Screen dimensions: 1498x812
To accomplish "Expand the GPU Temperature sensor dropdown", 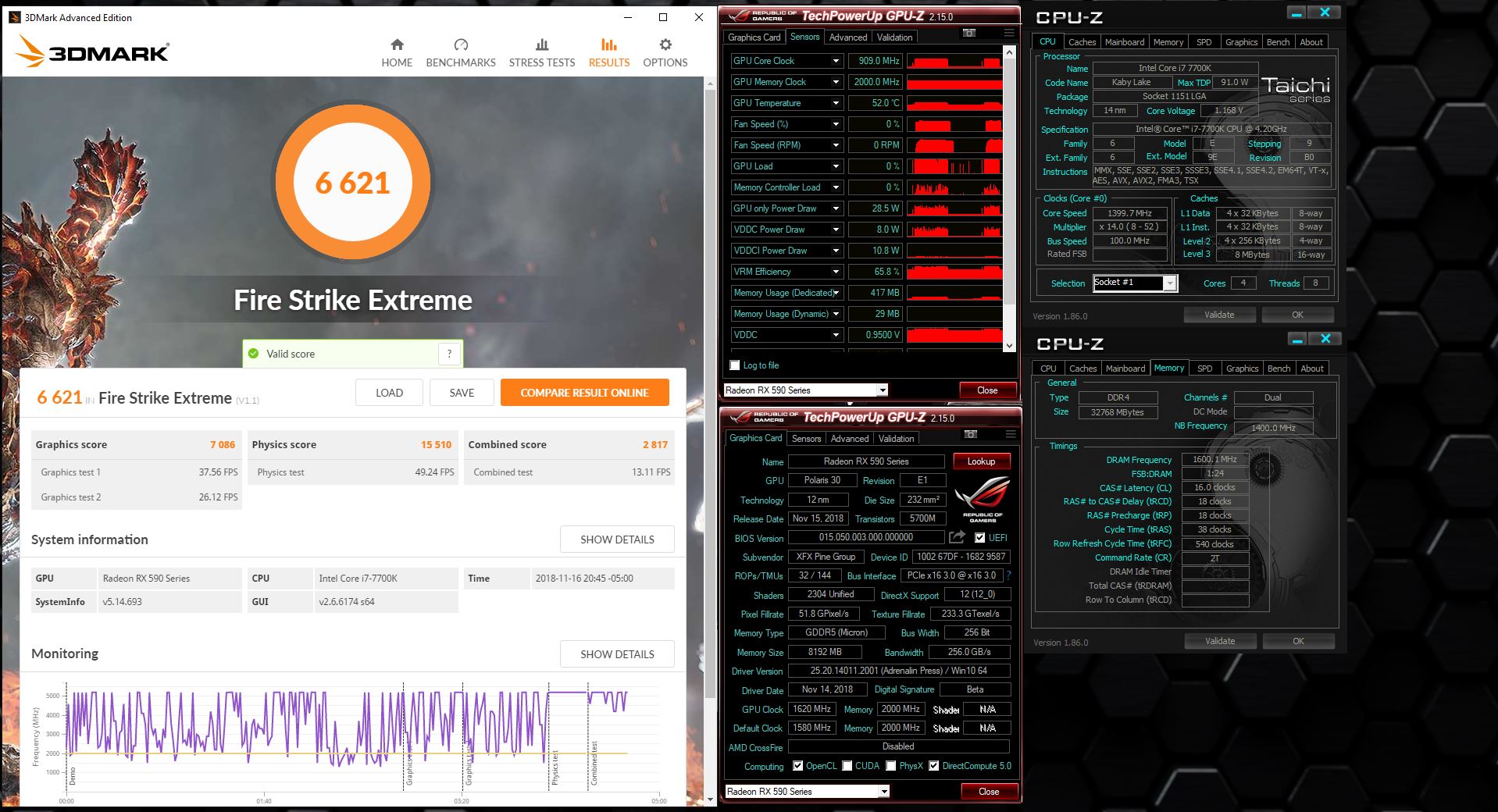I will point(836,103).
